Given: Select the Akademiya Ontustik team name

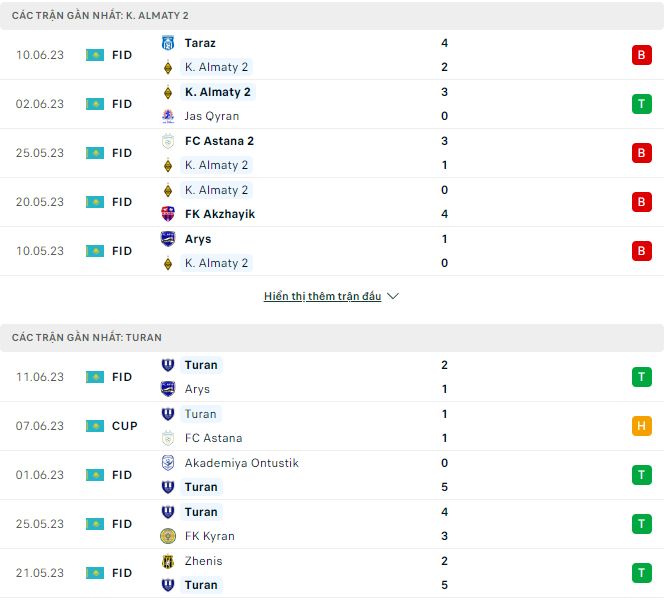Looking at the screenshot, I should (241, 463).
